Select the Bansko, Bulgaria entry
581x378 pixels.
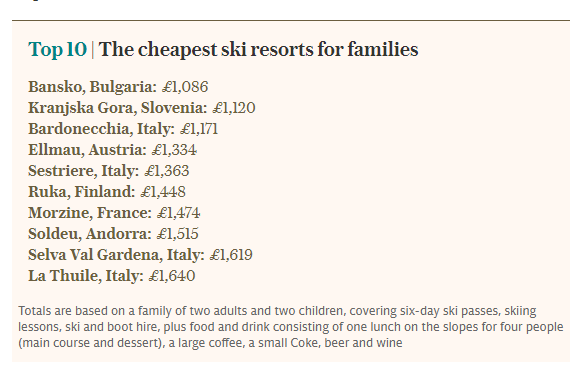coord(118,87)
